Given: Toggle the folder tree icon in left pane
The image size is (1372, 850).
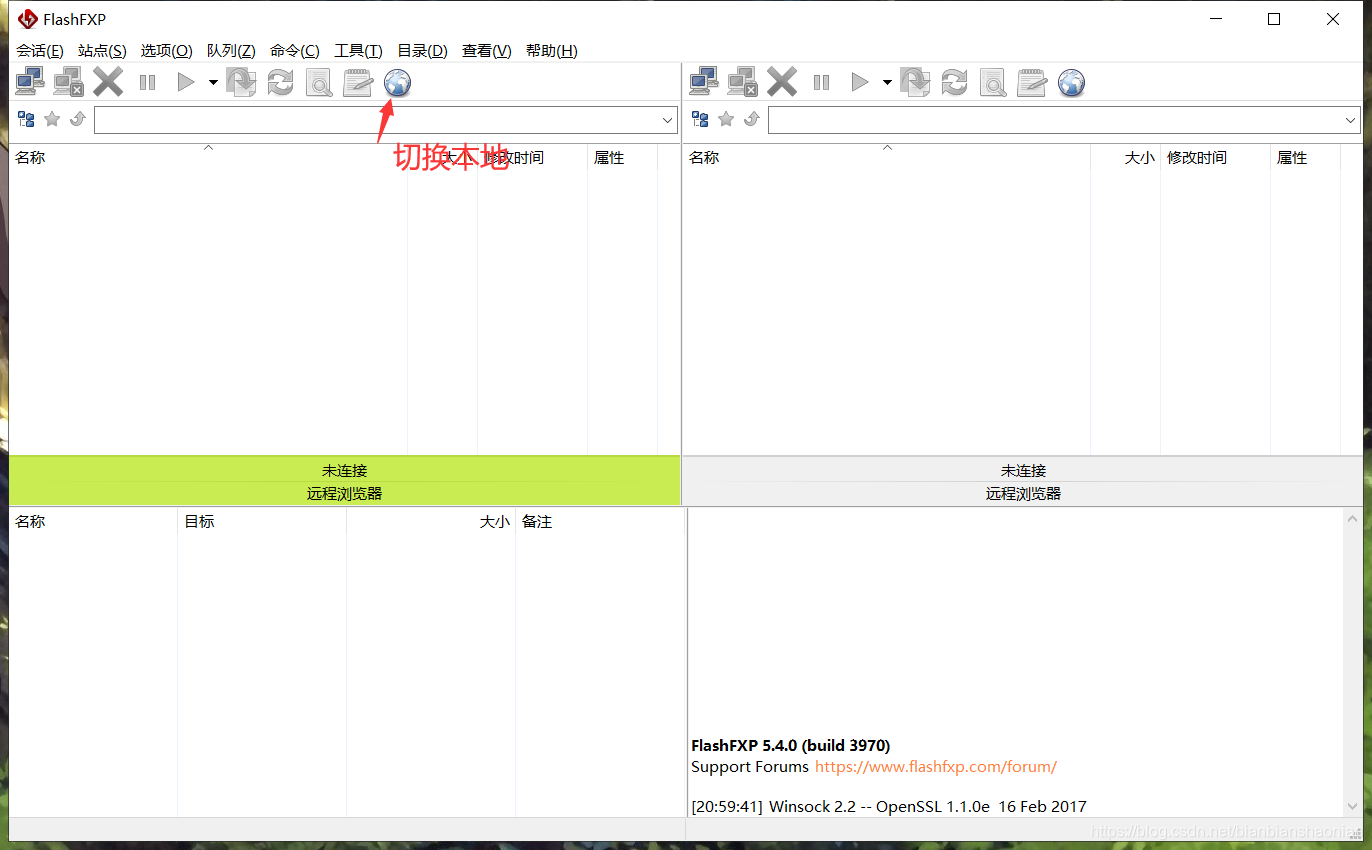Looking at the screenshot, I should tap(27, 120).
